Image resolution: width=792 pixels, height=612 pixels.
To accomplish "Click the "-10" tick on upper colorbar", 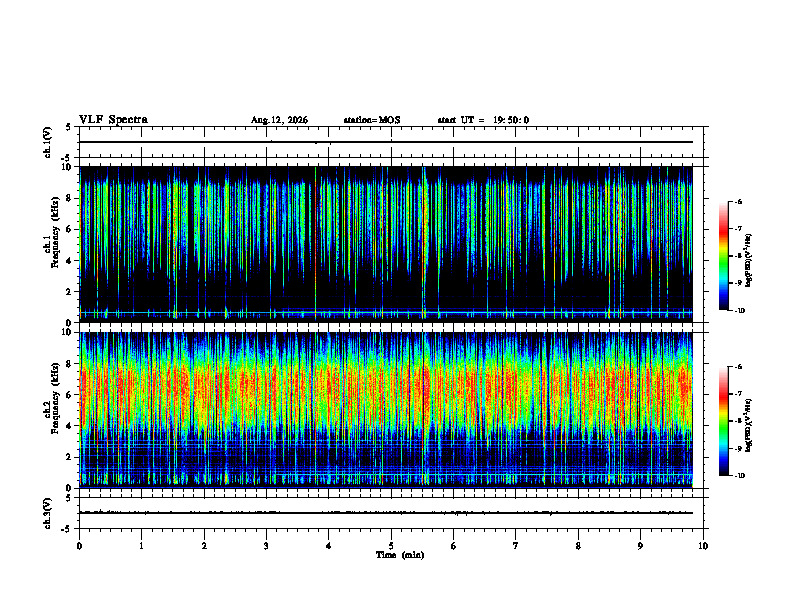I will pos(739,311).
